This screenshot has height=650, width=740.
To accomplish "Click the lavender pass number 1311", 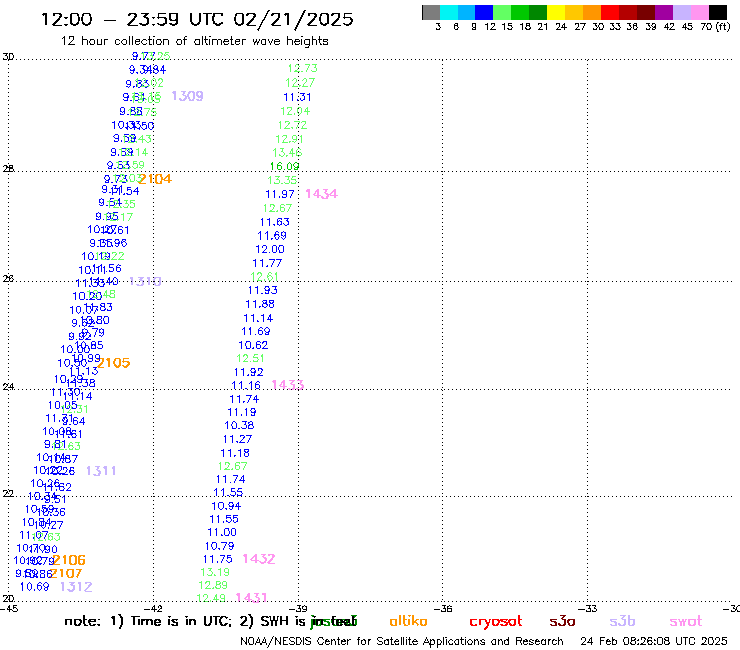I will [101, 471].
